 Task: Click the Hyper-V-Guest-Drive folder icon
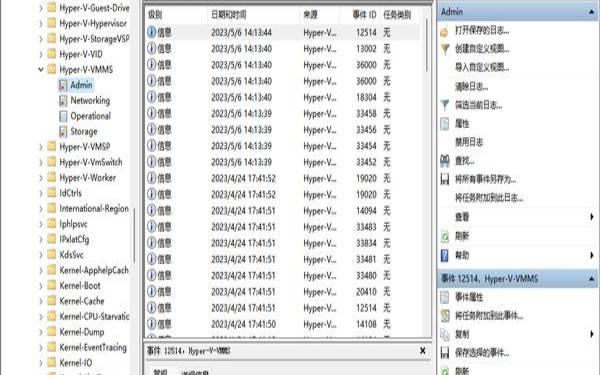tap(52, 8)
